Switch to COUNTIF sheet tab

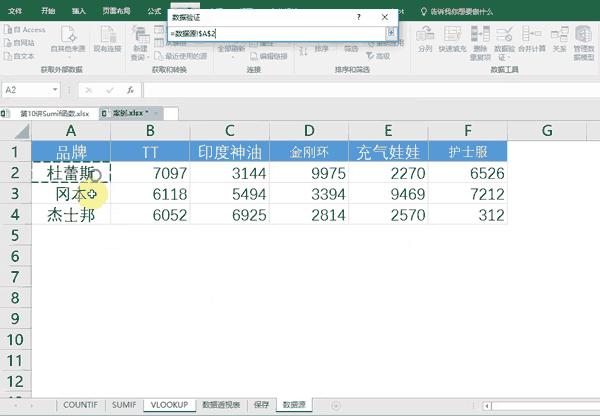(x=80, y=405)
